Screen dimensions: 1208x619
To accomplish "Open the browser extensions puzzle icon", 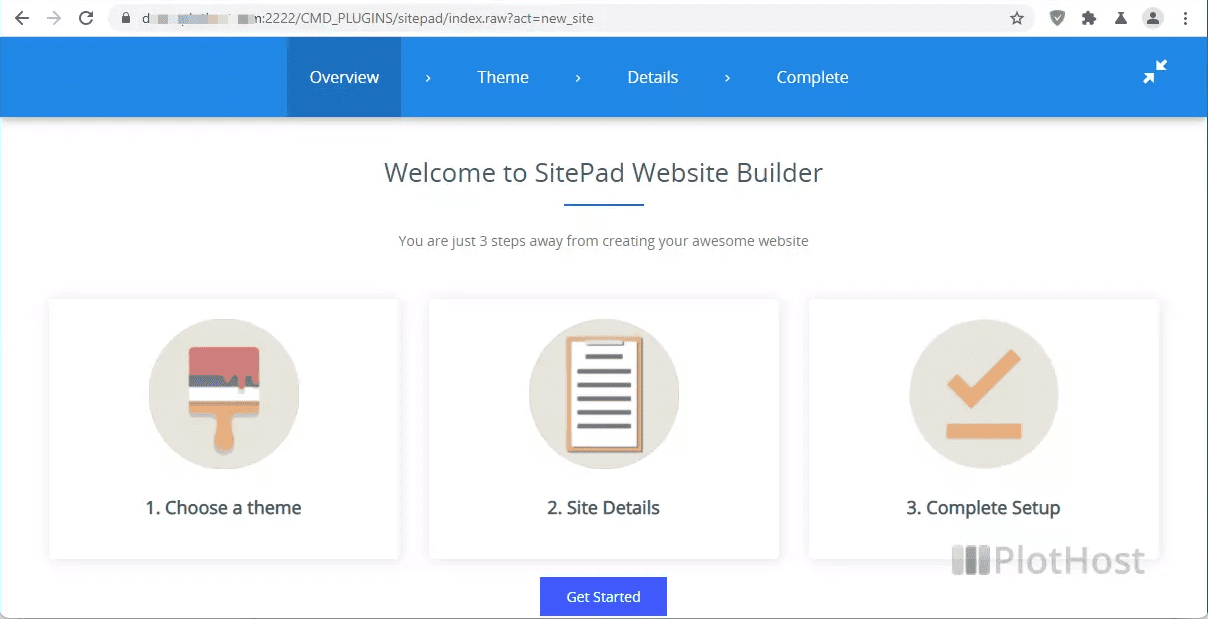I will click(x=1089, y=18).
